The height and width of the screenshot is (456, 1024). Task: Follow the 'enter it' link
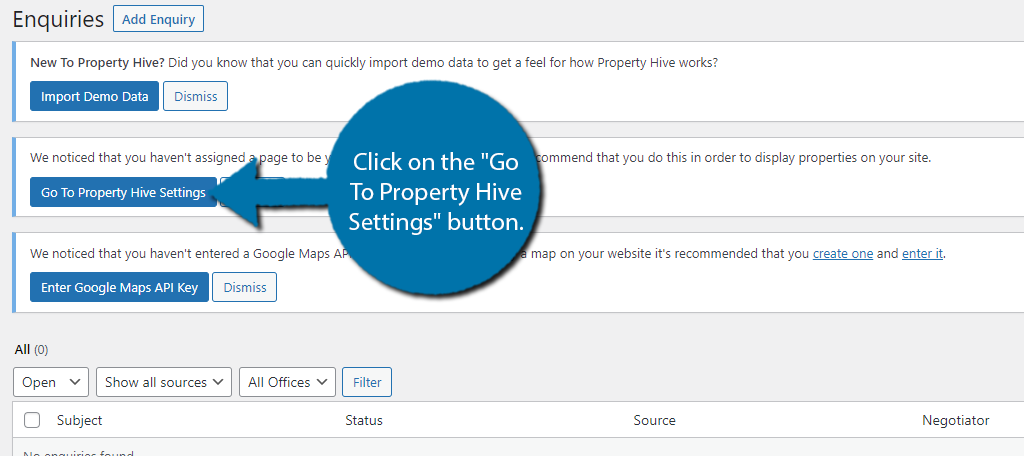[922, 253]
